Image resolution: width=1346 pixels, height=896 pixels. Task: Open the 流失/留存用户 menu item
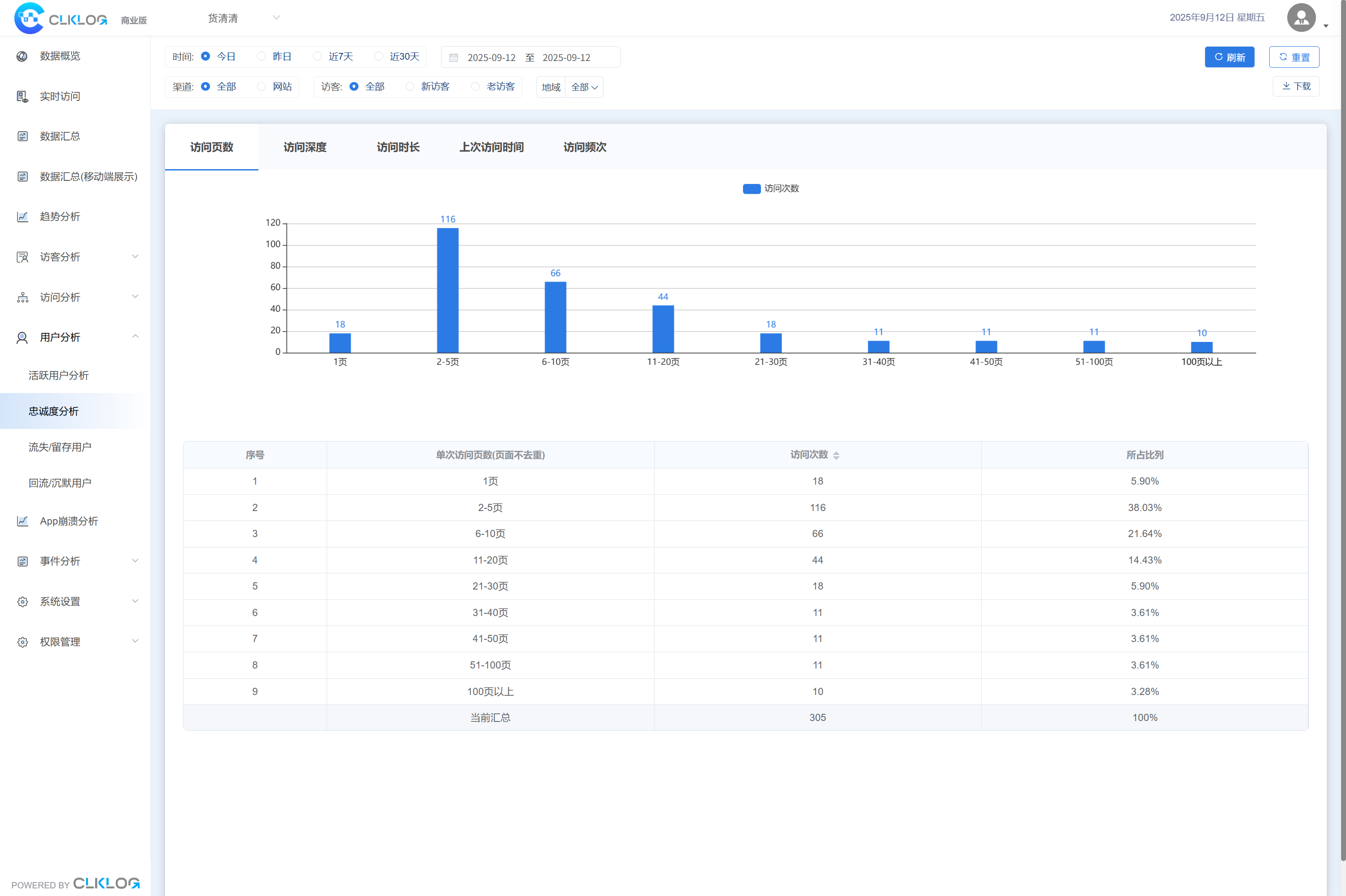tap(60, 447)
